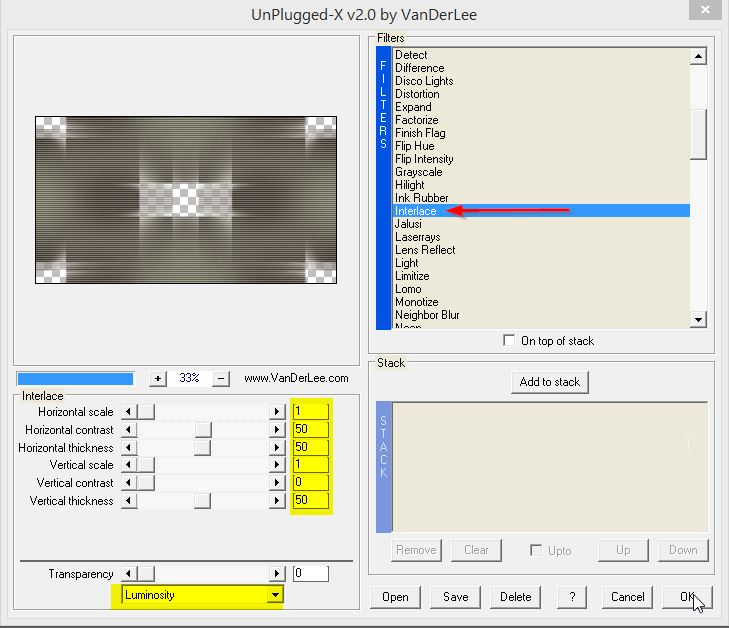Click Vertical contrast value field

click(311, 482)
